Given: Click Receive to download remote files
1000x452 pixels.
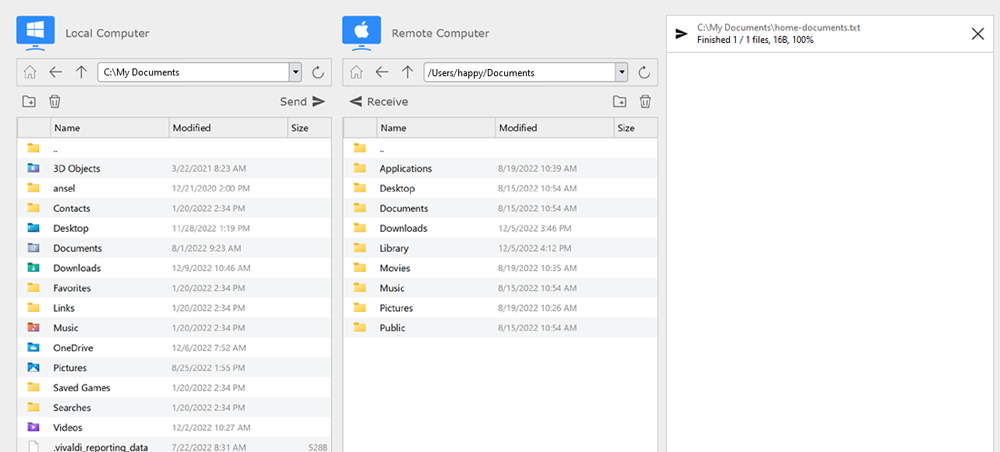Looking at the screenshot, I should point(379,101).
